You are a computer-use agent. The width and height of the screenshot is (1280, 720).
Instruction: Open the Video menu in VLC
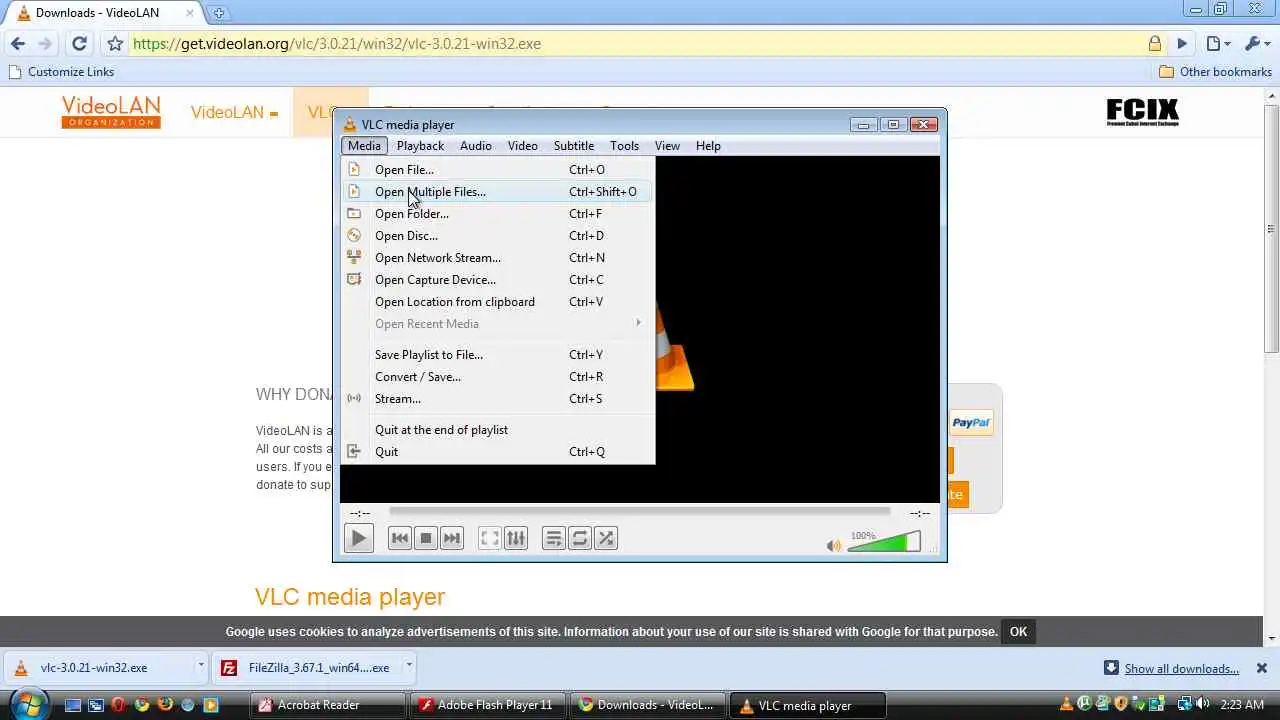(522, 145)
